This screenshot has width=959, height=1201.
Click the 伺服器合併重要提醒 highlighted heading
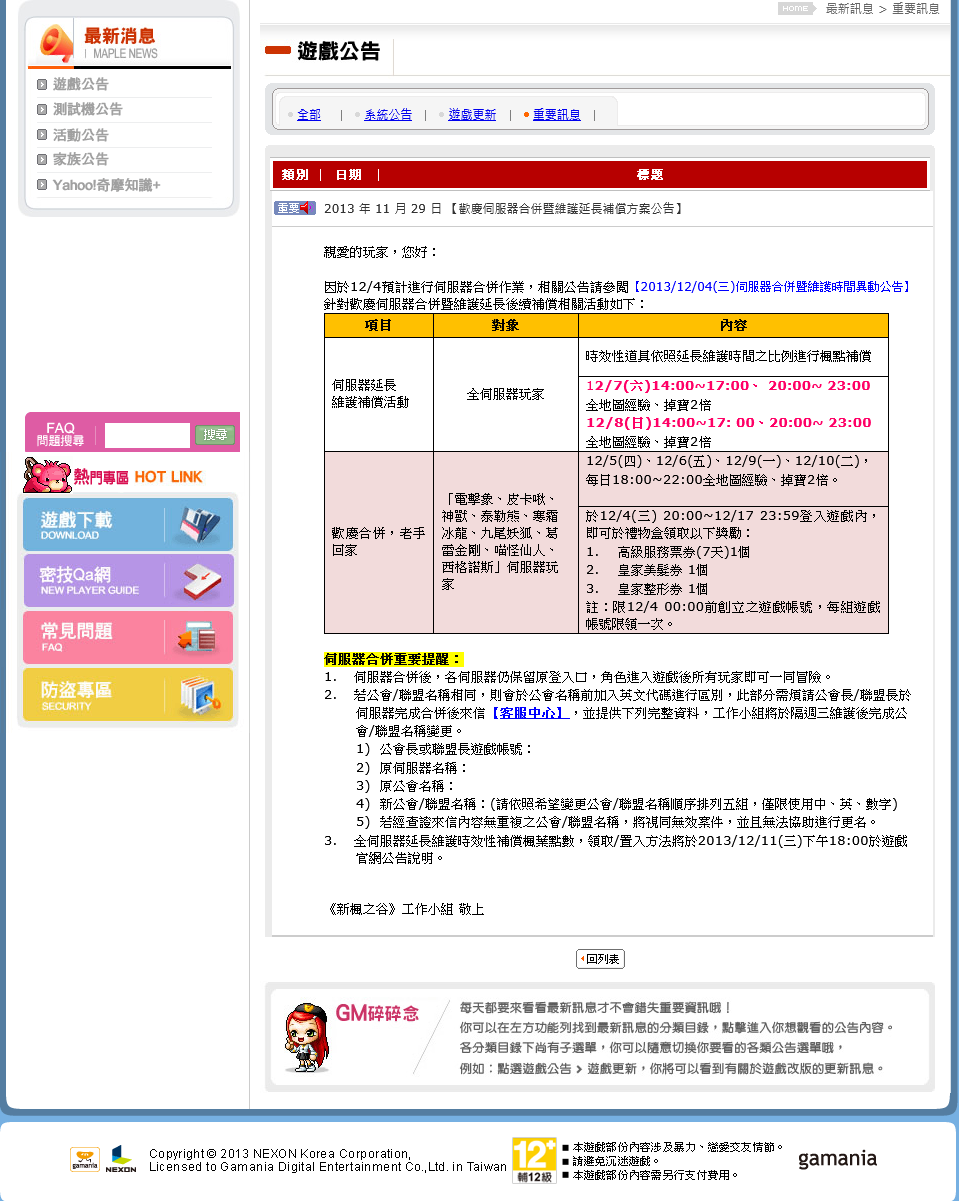click(x=393, y=659)
